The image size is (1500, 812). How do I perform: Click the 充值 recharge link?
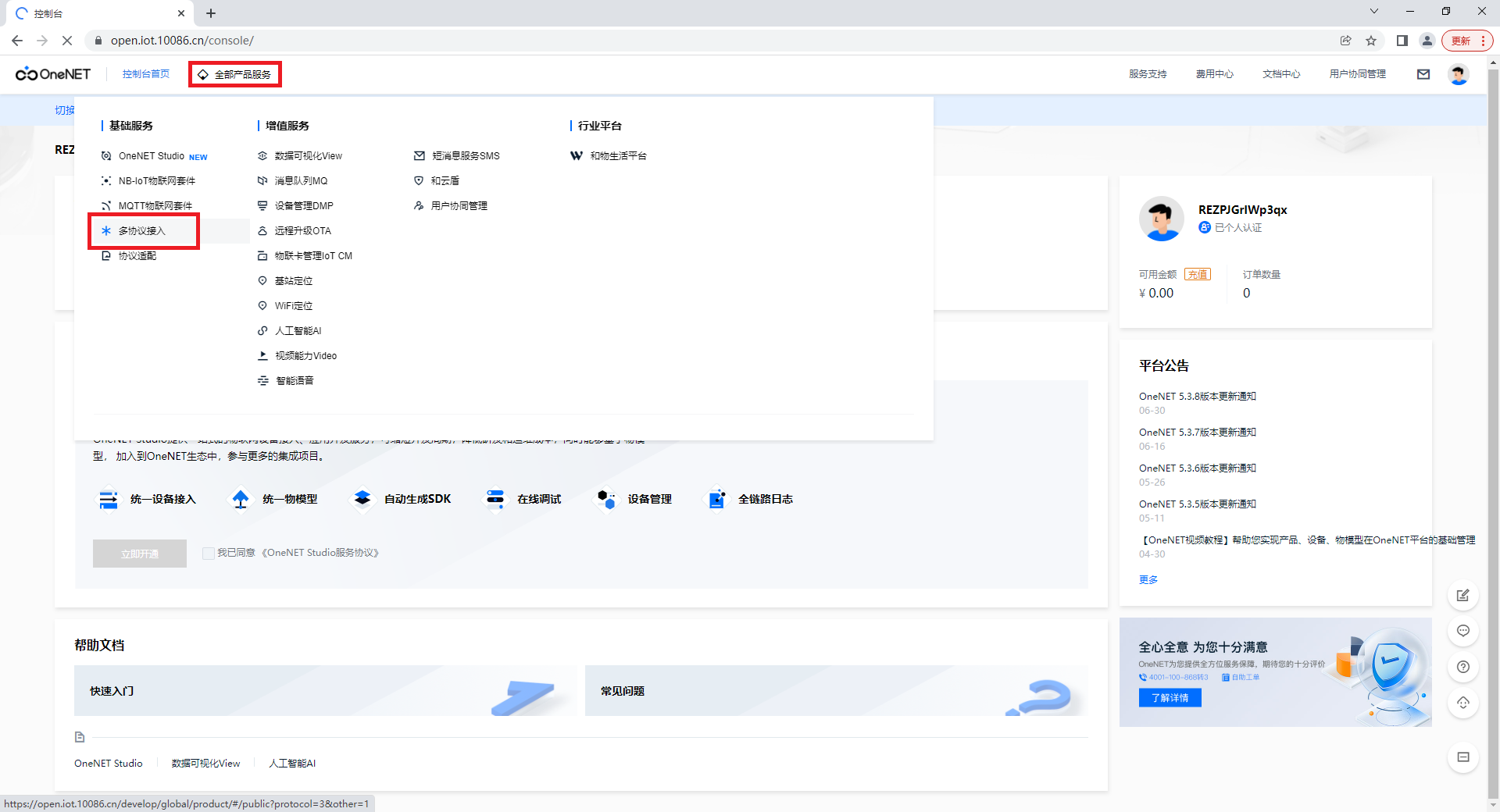(x=1197, y=274)
